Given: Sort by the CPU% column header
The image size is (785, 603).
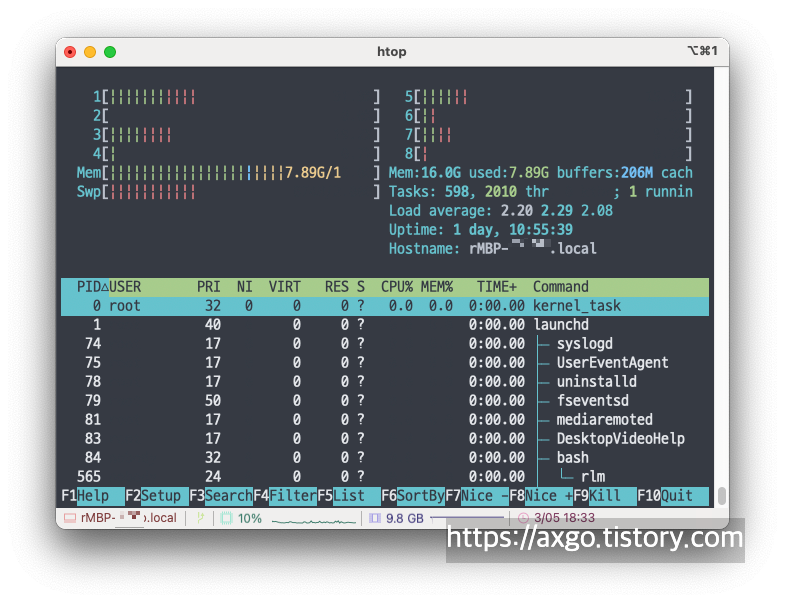Looking at the screenshot, I should pyautogui.click(x=397, y=287).
